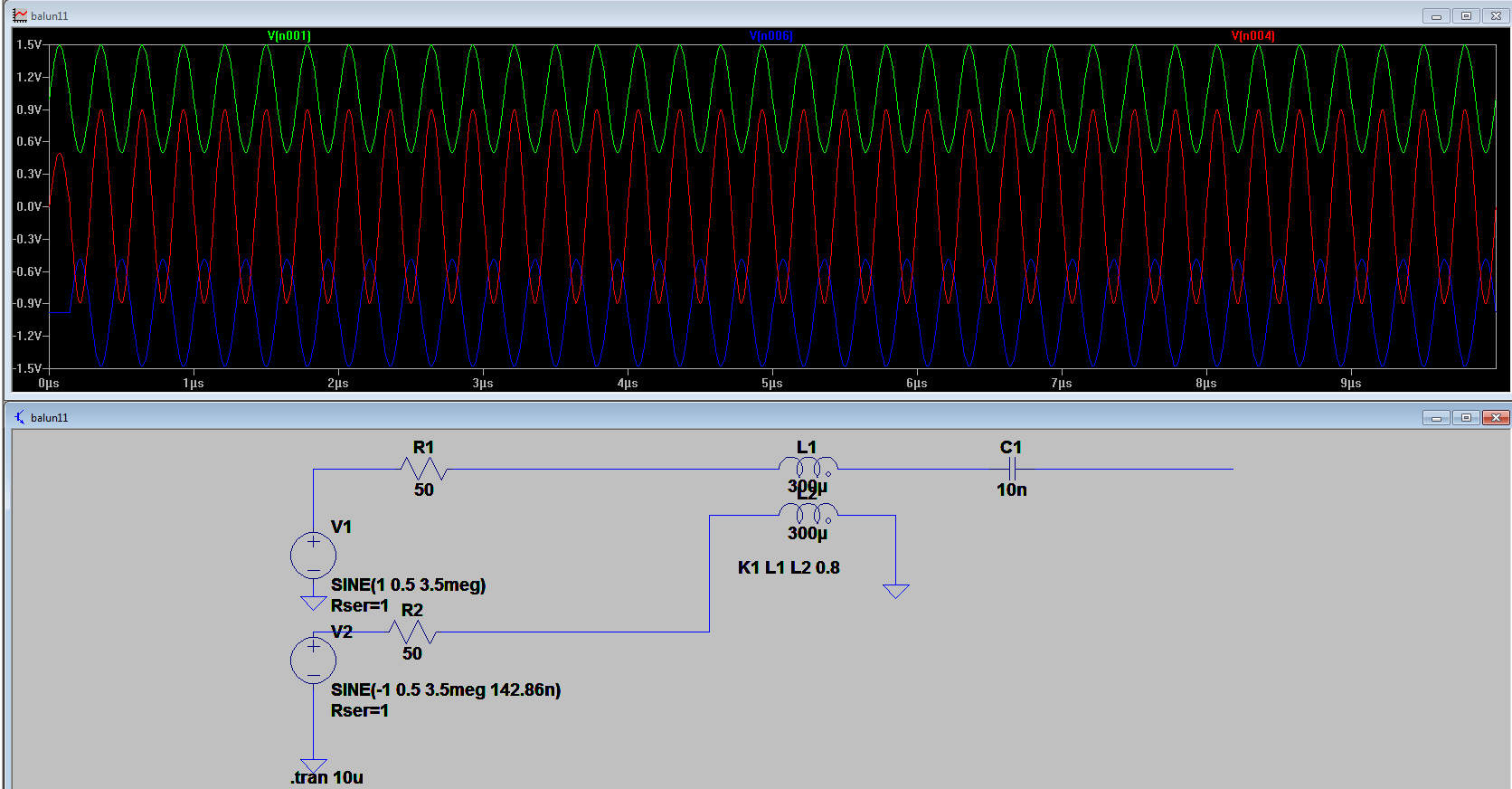Click the V(n004) red trace label
The image size is (1512, 789).
pos(1253,36)
